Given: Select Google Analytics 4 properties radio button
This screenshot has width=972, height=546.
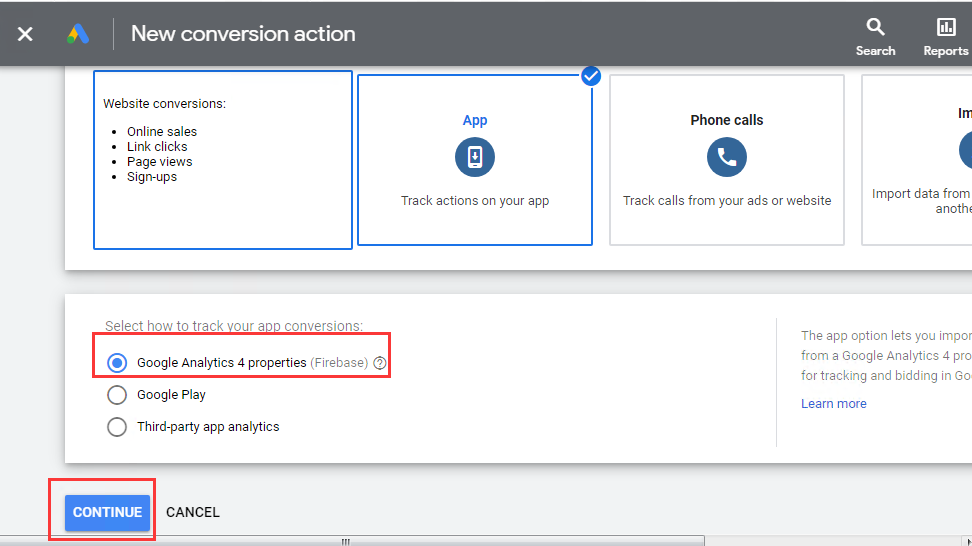Looking at the screenshot, I should coord(117,363).
